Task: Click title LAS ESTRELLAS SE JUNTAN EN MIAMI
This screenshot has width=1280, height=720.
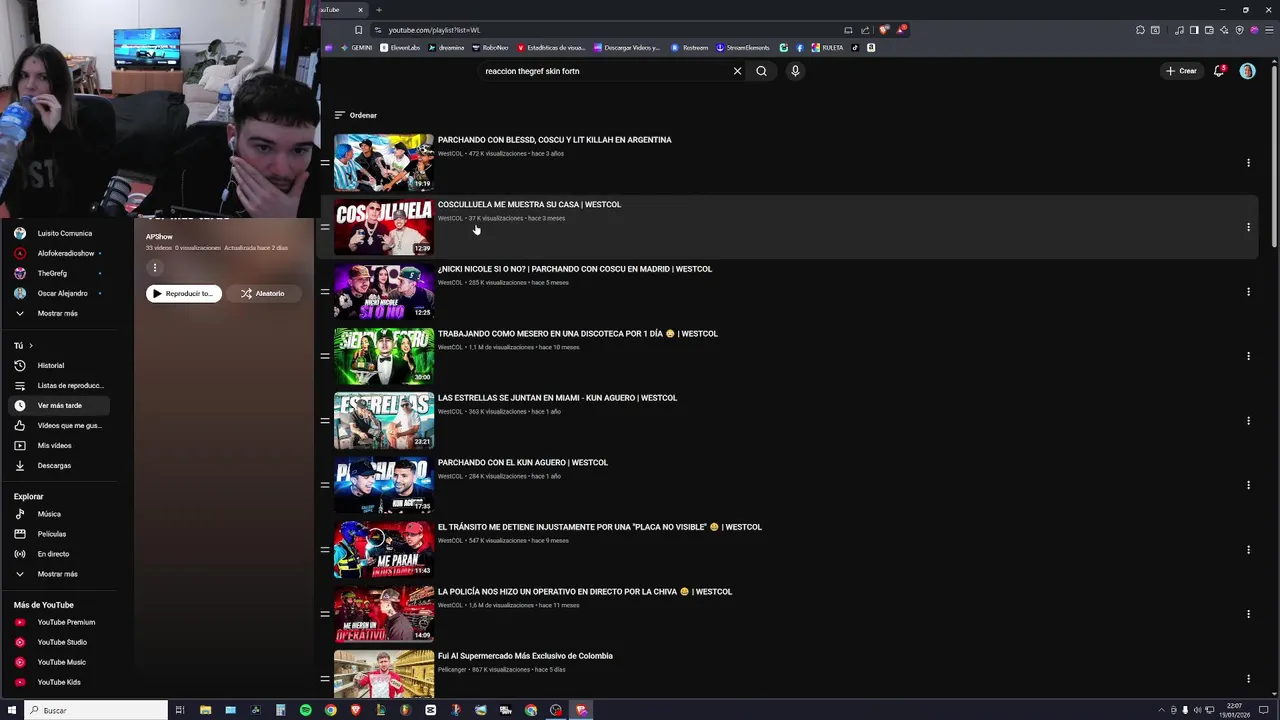Action: 557,398
